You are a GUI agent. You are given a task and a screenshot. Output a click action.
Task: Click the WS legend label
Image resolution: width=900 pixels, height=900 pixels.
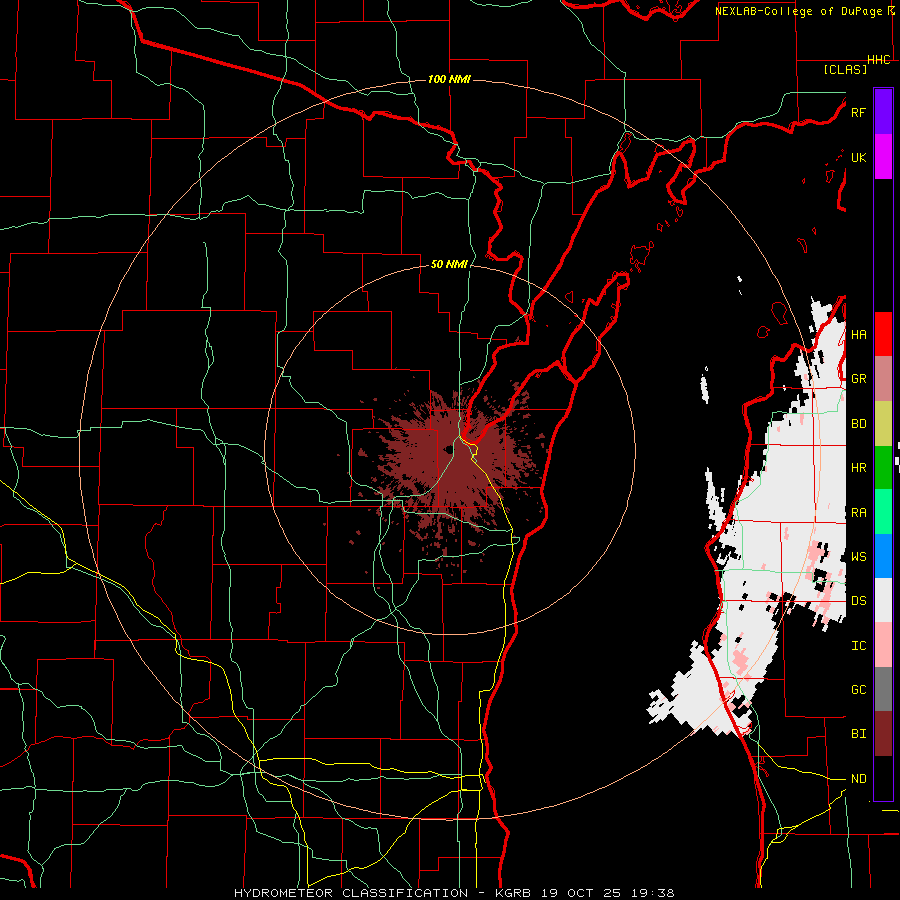[858, 557]
